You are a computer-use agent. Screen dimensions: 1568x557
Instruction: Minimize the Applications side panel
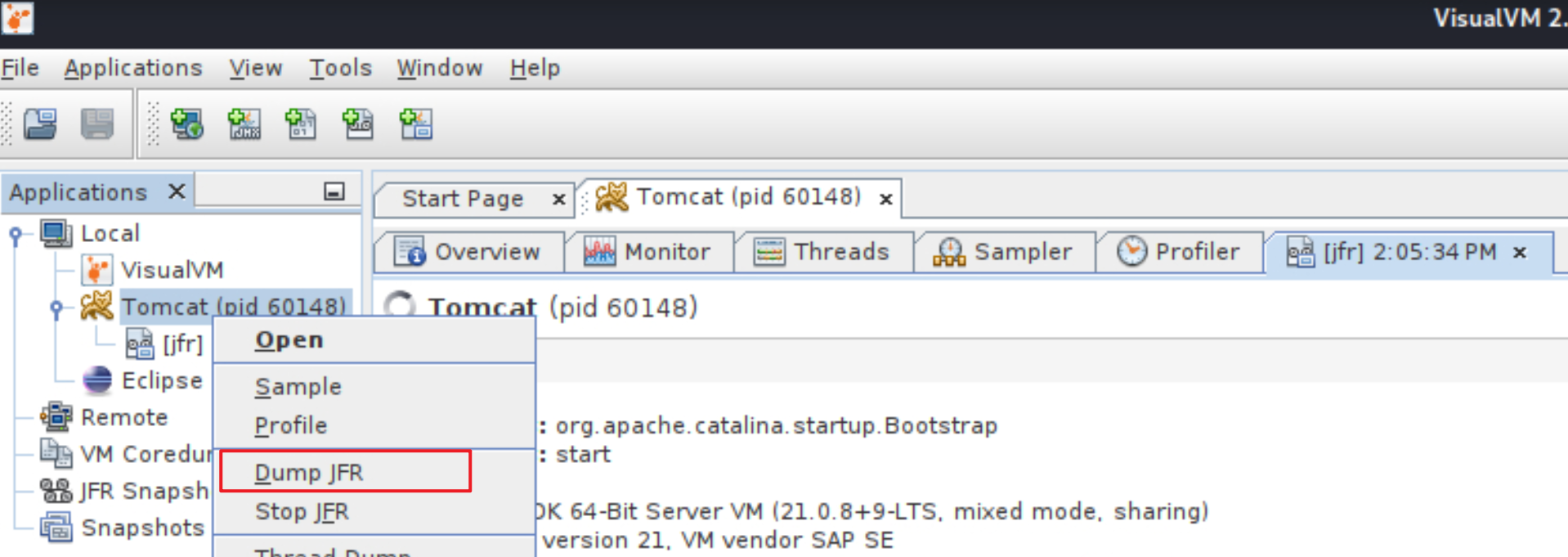334,191
